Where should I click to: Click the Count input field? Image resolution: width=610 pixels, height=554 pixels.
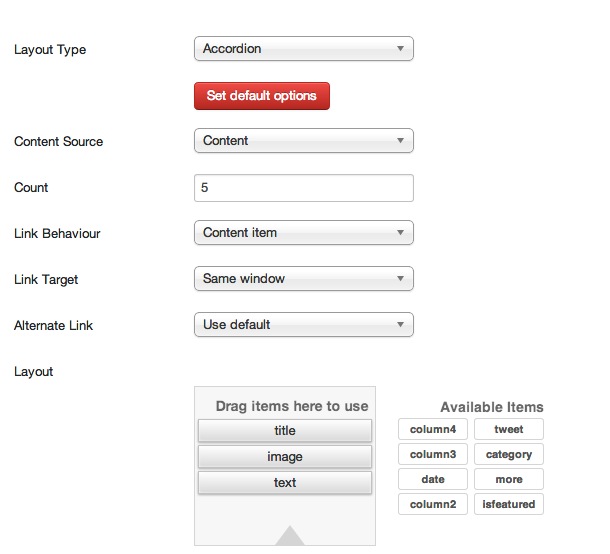point(303,188)
